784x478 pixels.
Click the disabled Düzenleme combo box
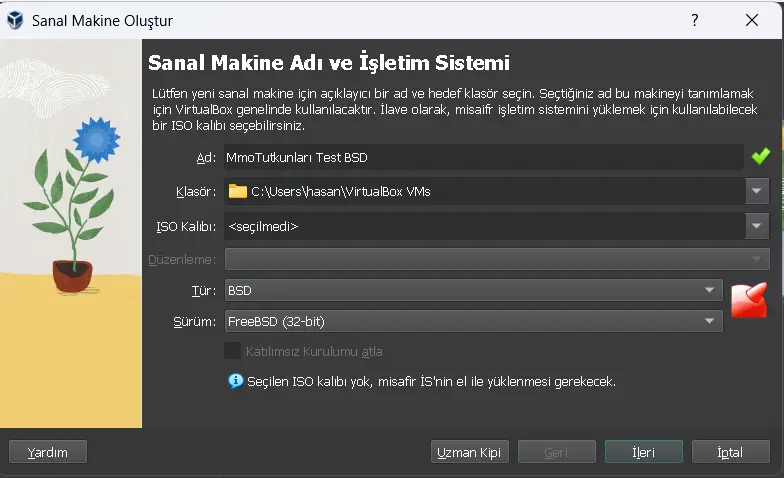coord(497,259)
